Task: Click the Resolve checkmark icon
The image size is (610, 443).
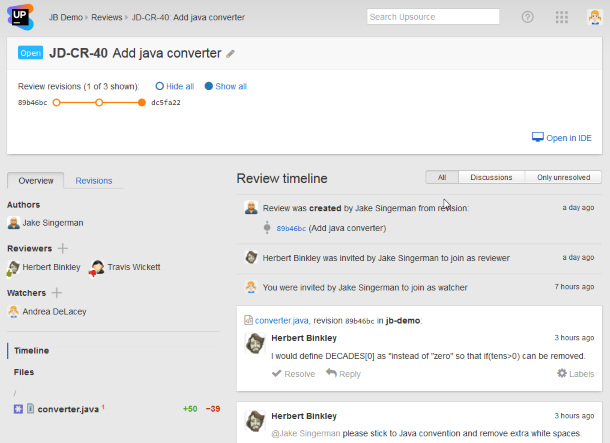Action: tap(277, 374)
